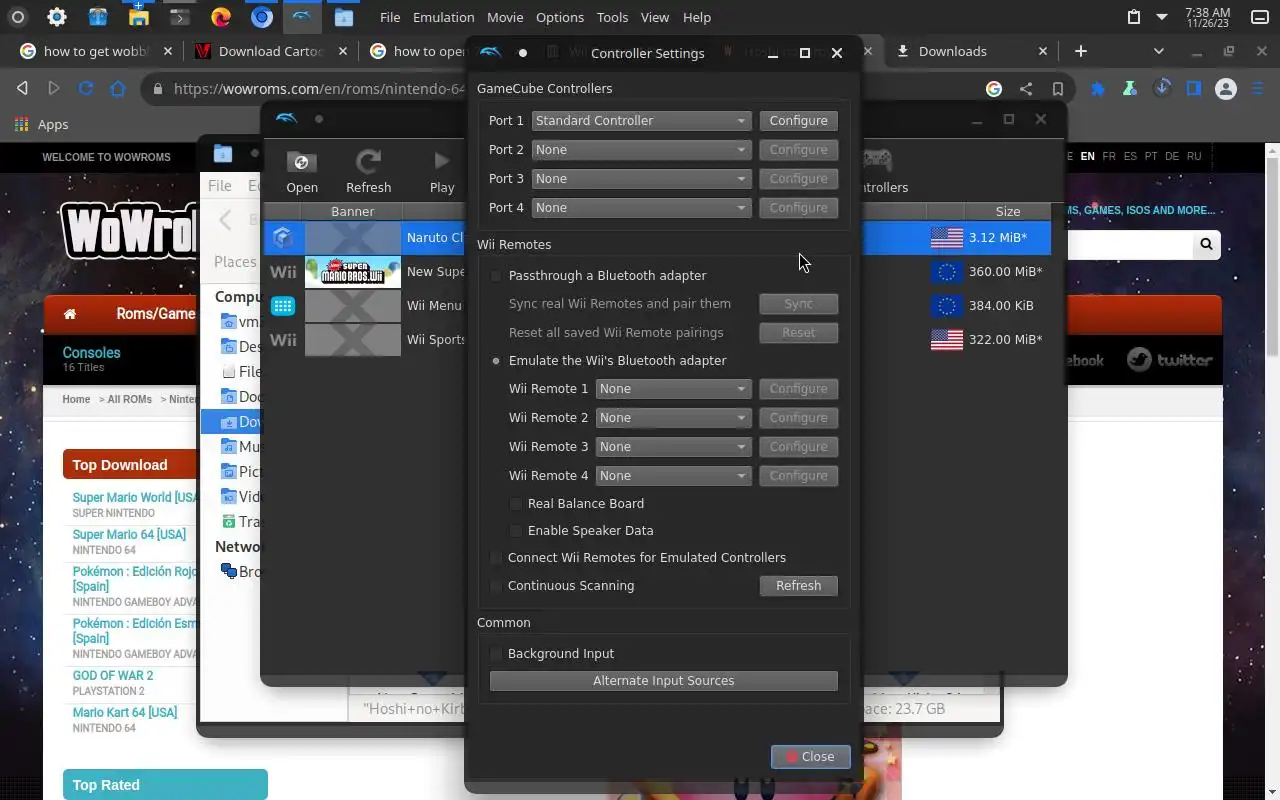Image resolution: width=1280 pixels, height=800 pixels.
Task: Click the browser home button
Action: (x=118, y=88)
